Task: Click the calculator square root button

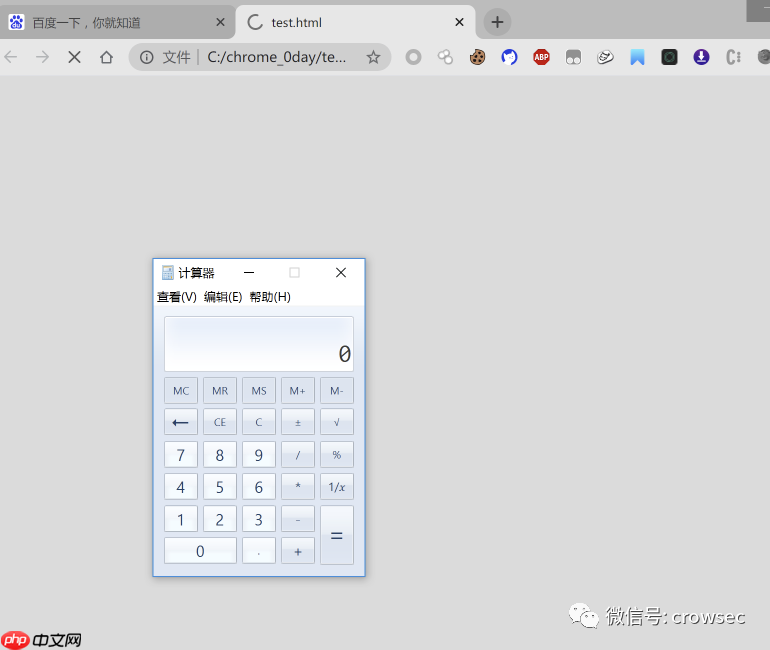Action: point(337,422)
